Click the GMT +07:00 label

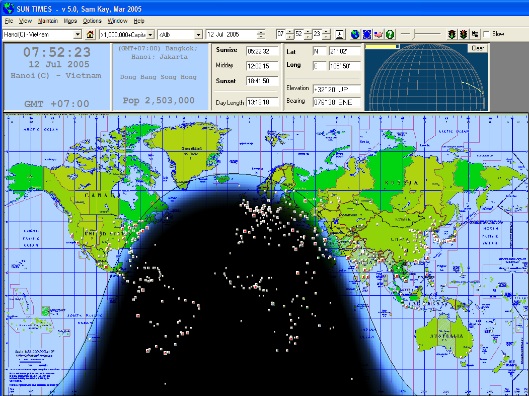pyautogui.click(x=57, y=104)
